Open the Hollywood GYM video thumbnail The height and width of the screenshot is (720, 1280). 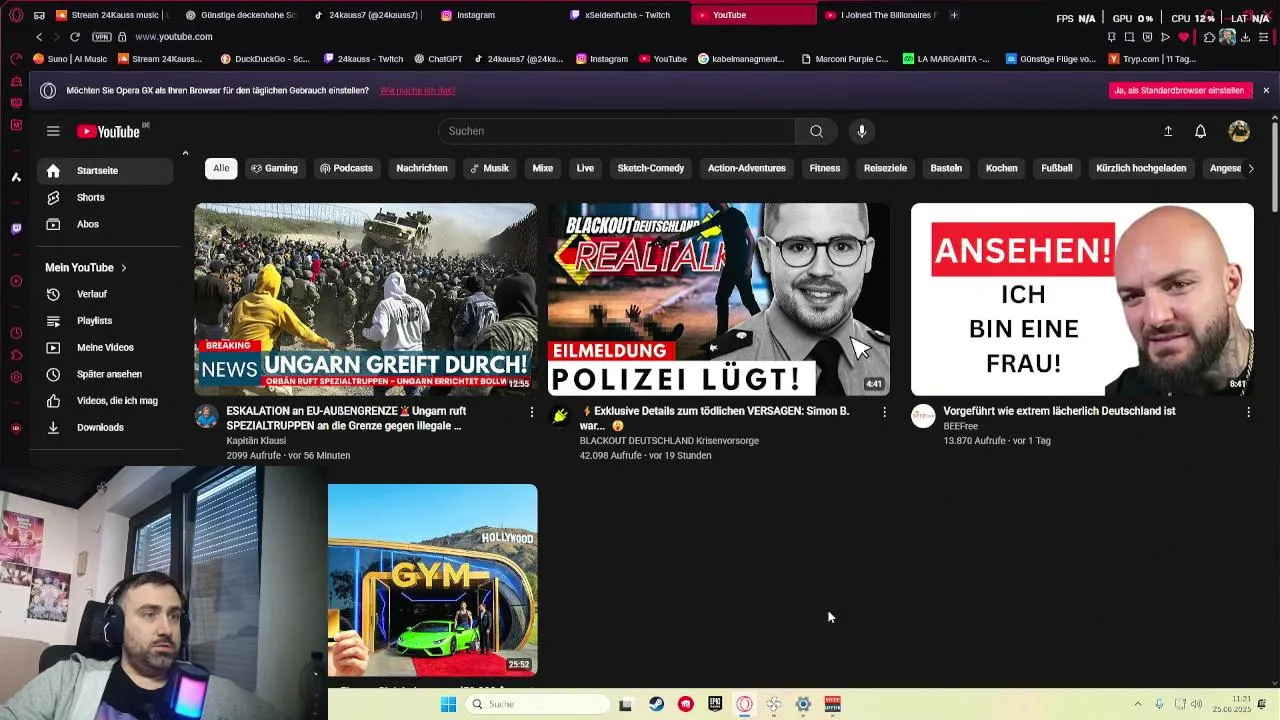[433, 580]
